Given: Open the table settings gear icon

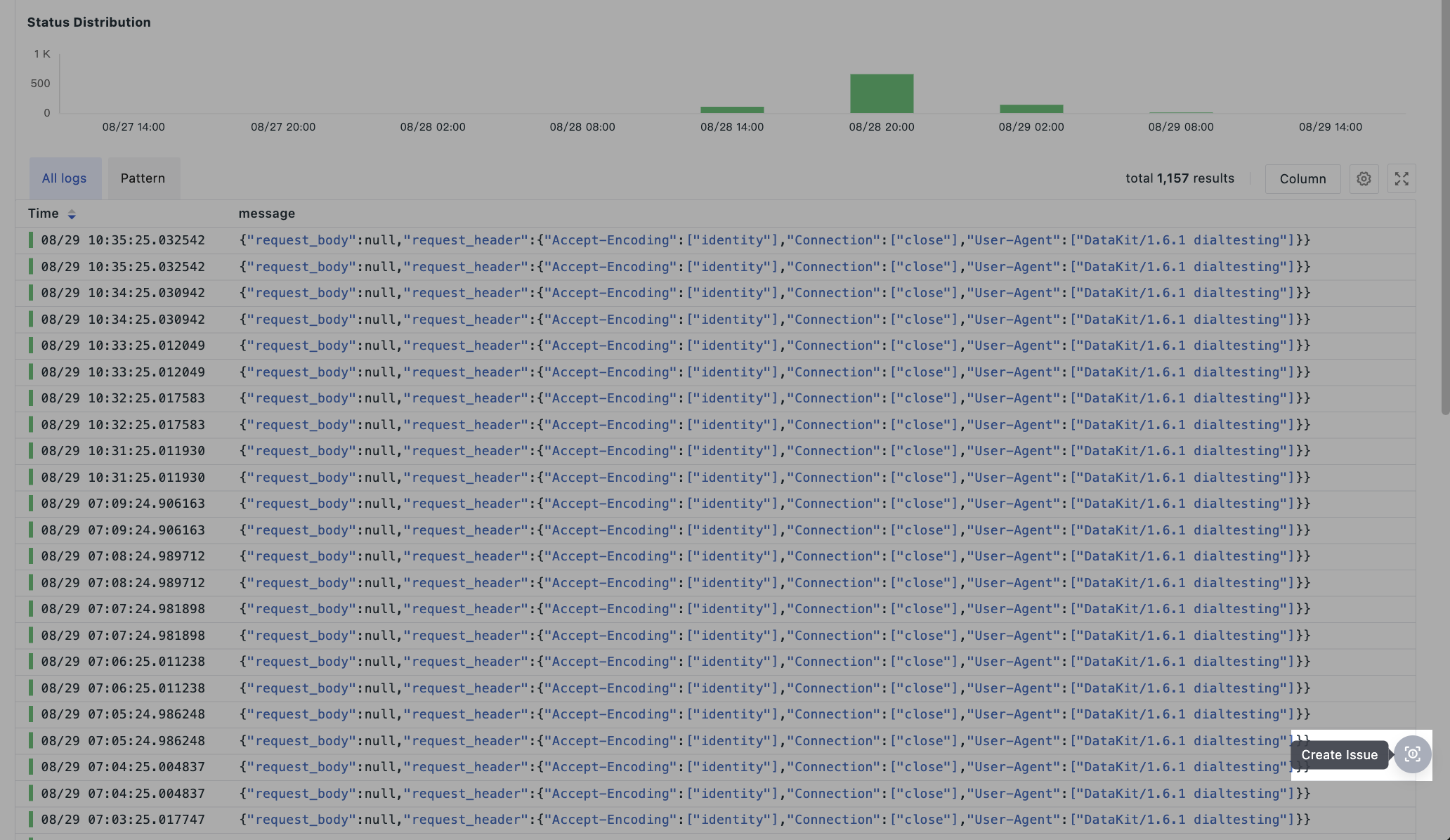Looking at the screenshot, I should (1364, 178).
